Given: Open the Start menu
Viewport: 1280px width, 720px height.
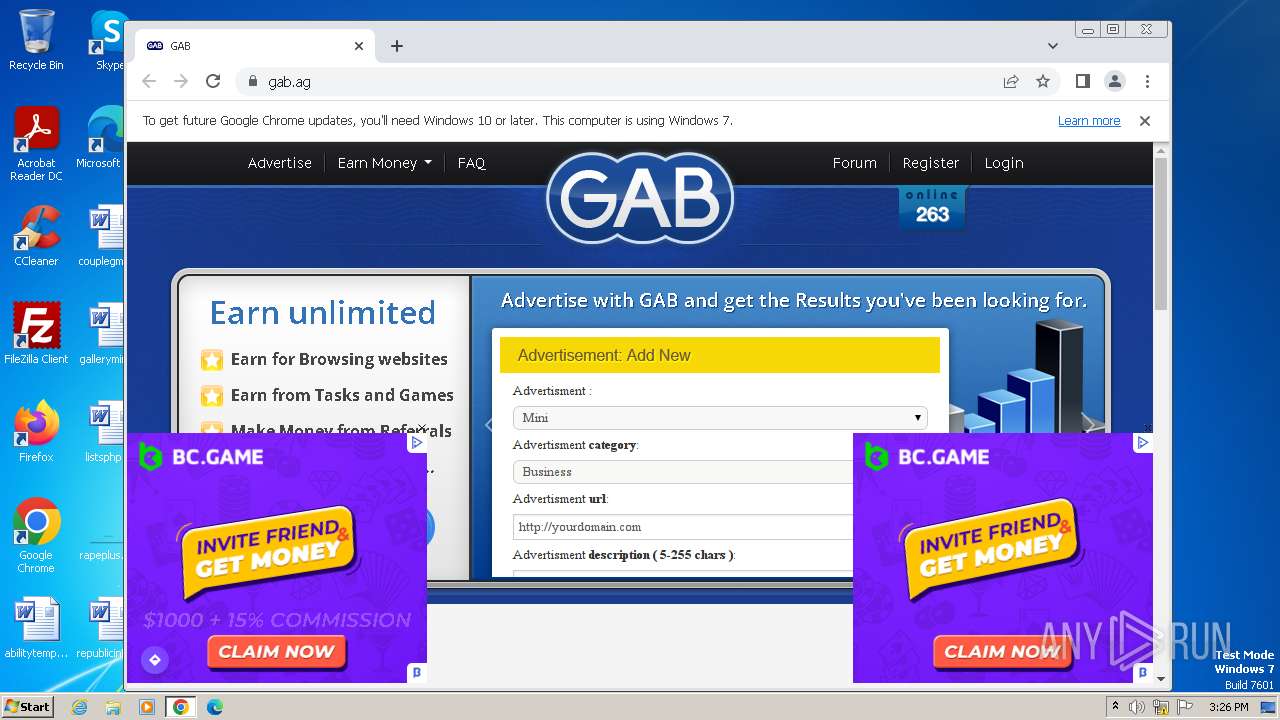Looking at the screenshot, I should (x=28, y=707).
